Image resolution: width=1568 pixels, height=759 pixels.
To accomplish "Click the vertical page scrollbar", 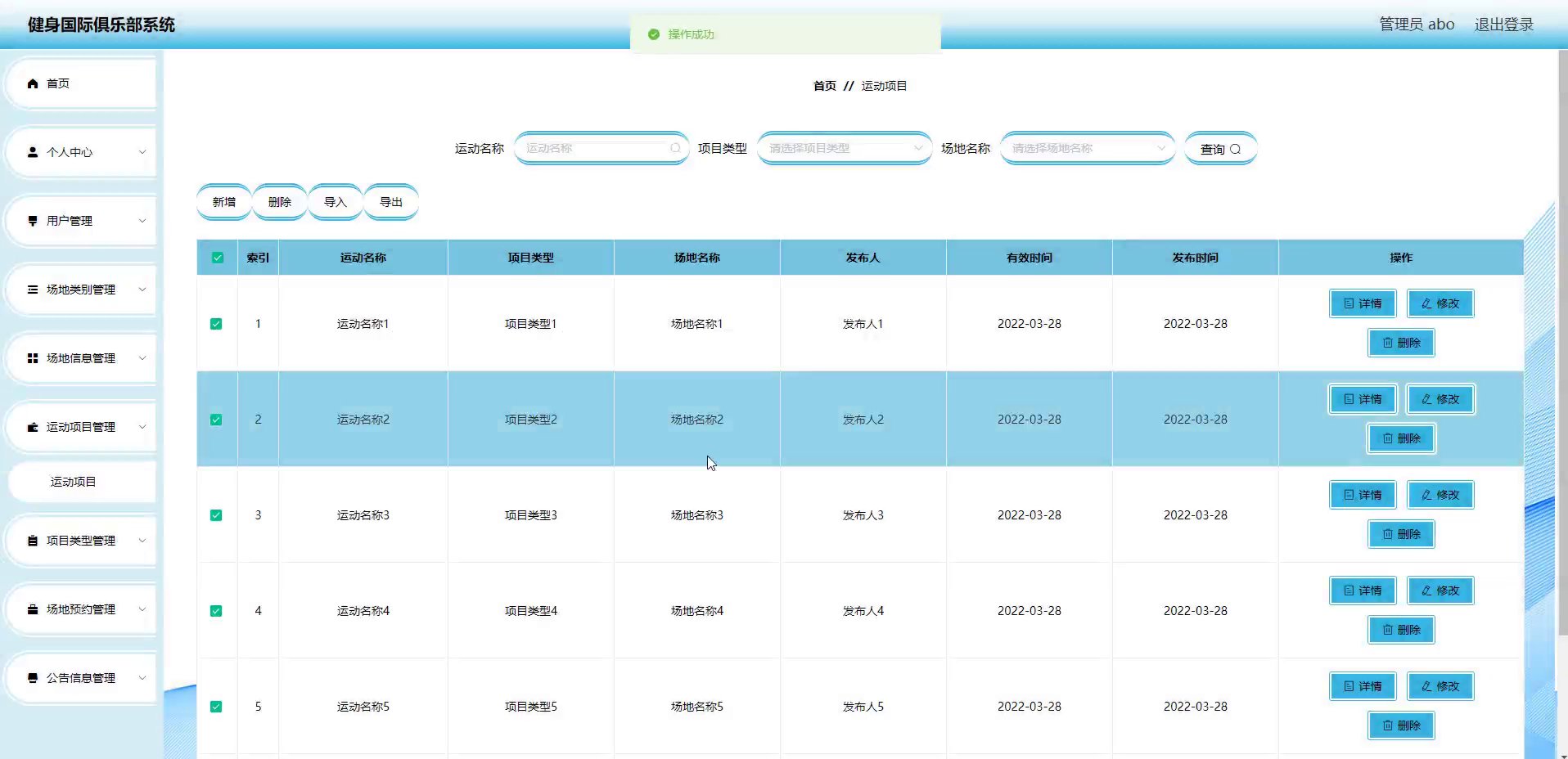I will tap(1562, 344).
